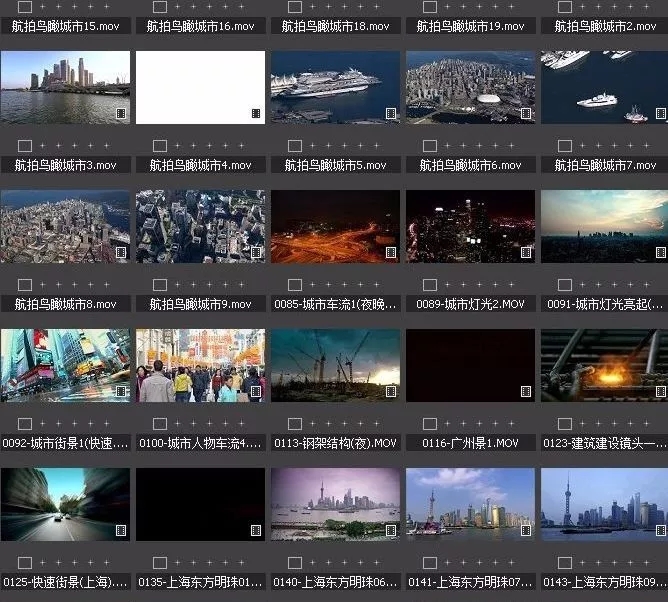Enable the checkbox for 0100-城市人物车流4
The height and width of the screenshot is (602, 668).
pyautogui.click(x=160, y=423)
